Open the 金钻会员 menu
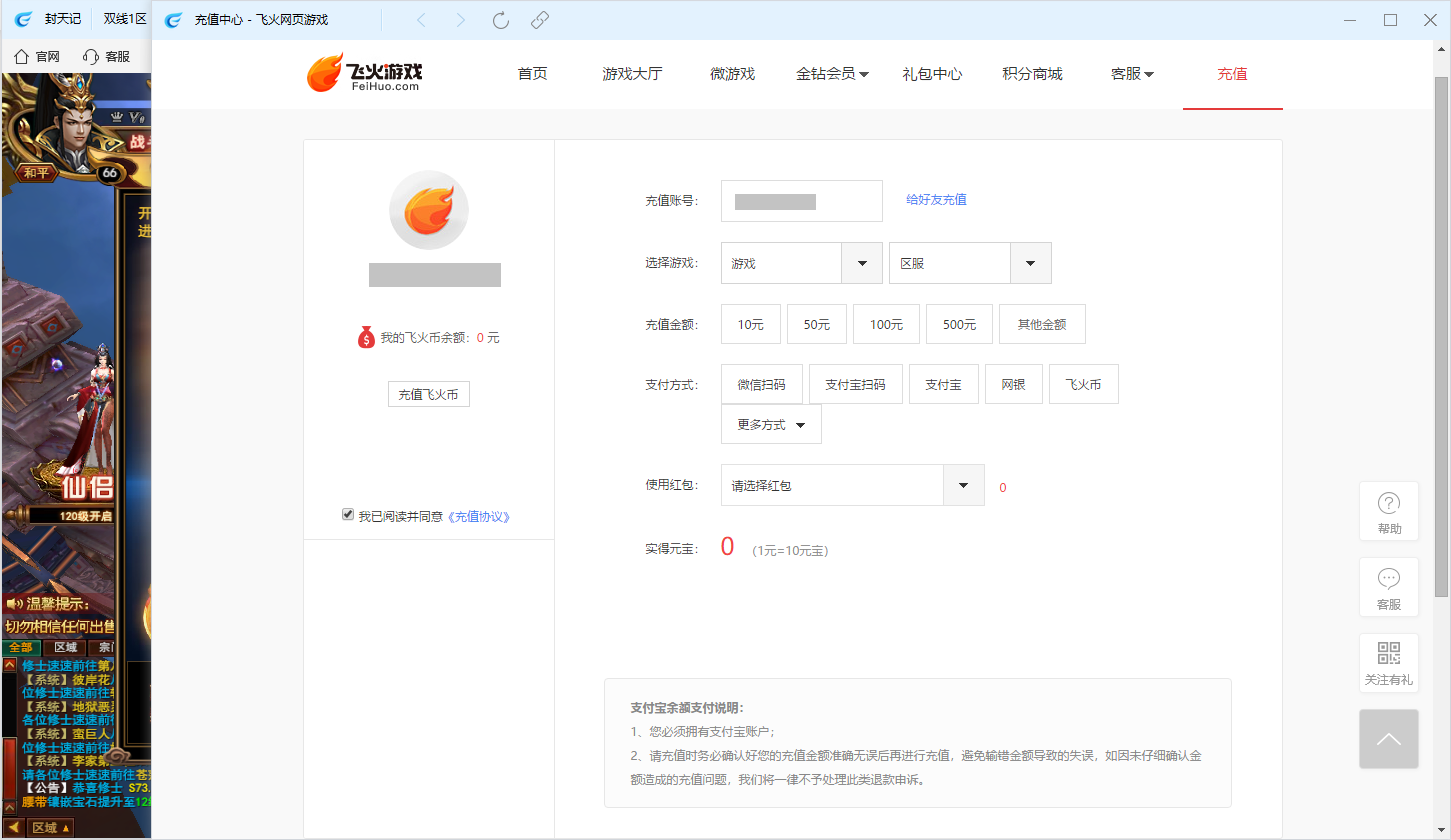The height and width of the screenshot is (840, 1451). coord(831,74)
